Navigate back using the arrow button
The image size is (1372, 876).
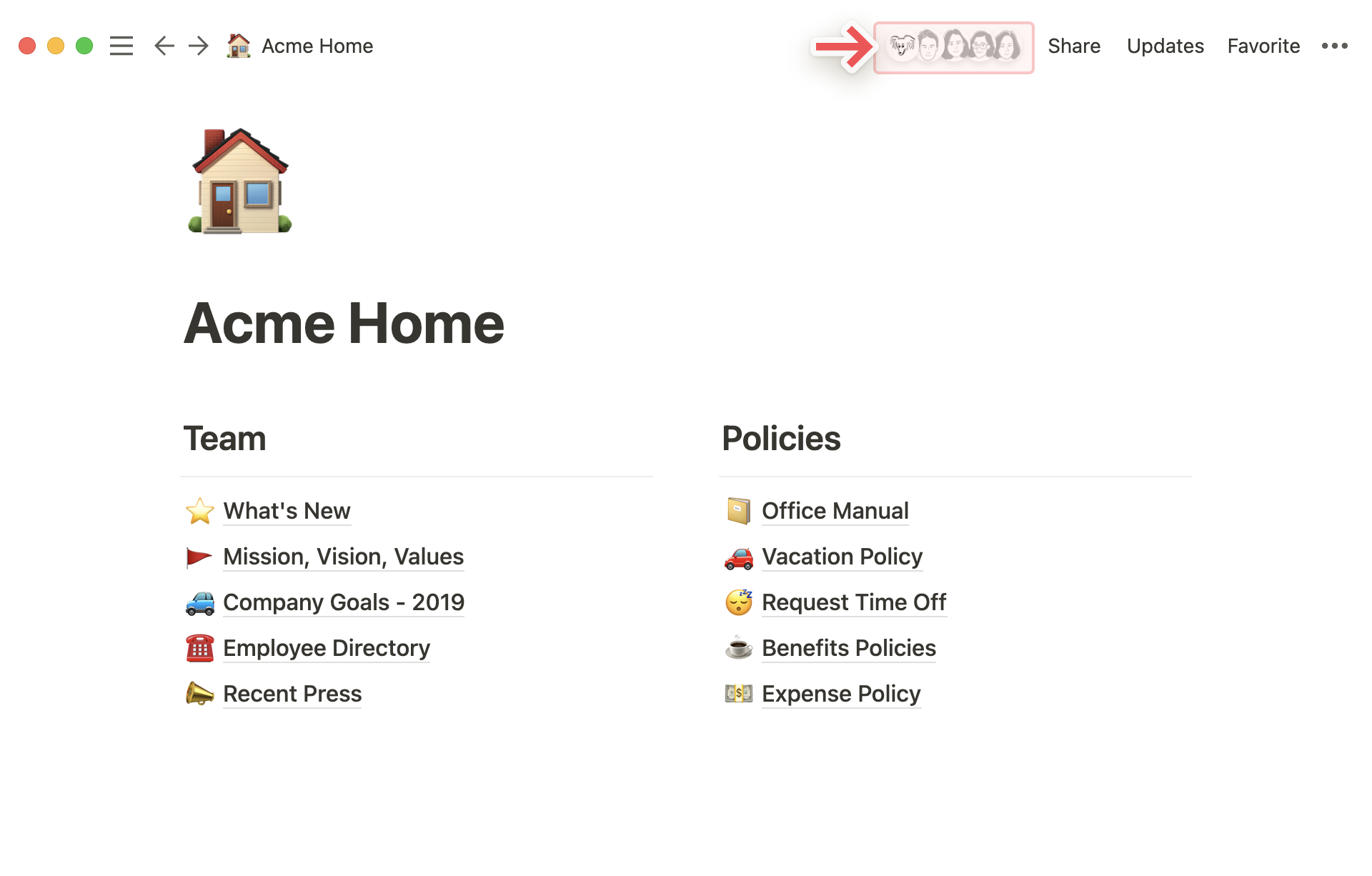pyautogui.click(x=162, y=45)
